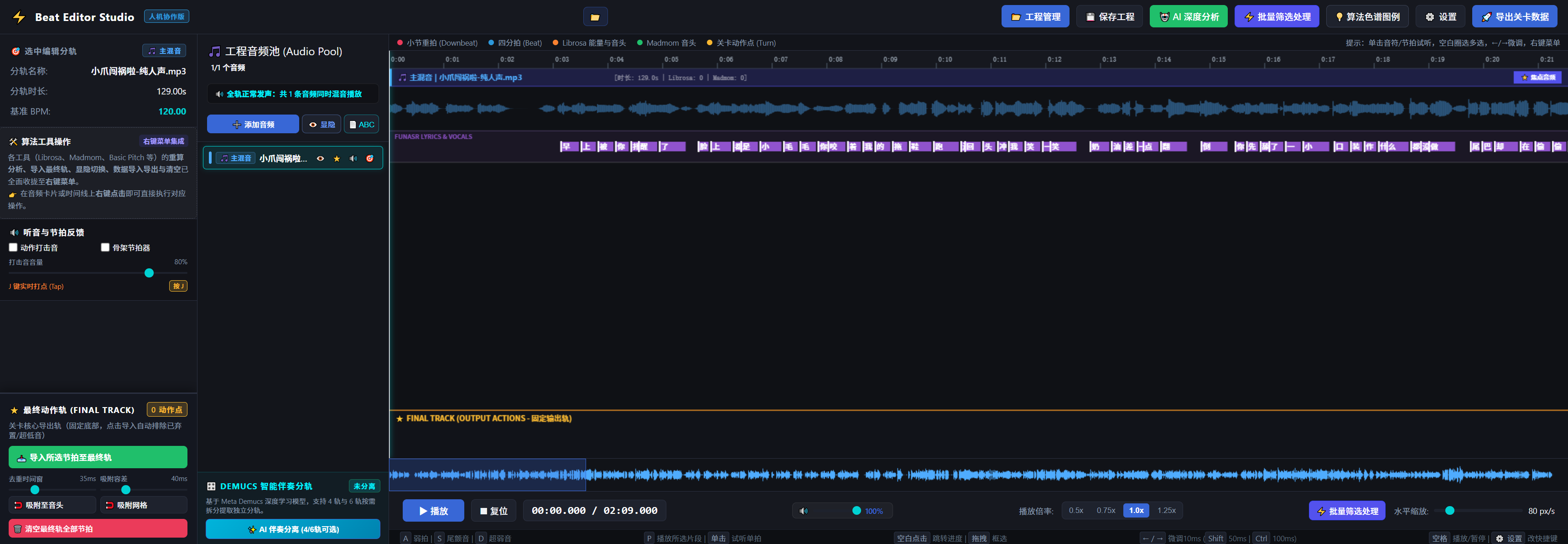Open the folder icon in top bar
Image resolution: width=1568 pixels, height=544 pixels.
click(595, 17)
